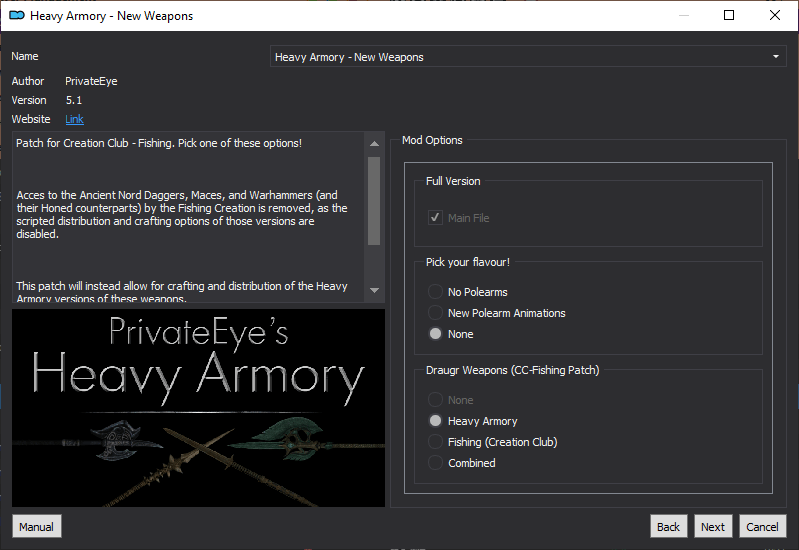
Task: Click the Mod Organizer icon in title bar
Action: [x=17, y=15]
